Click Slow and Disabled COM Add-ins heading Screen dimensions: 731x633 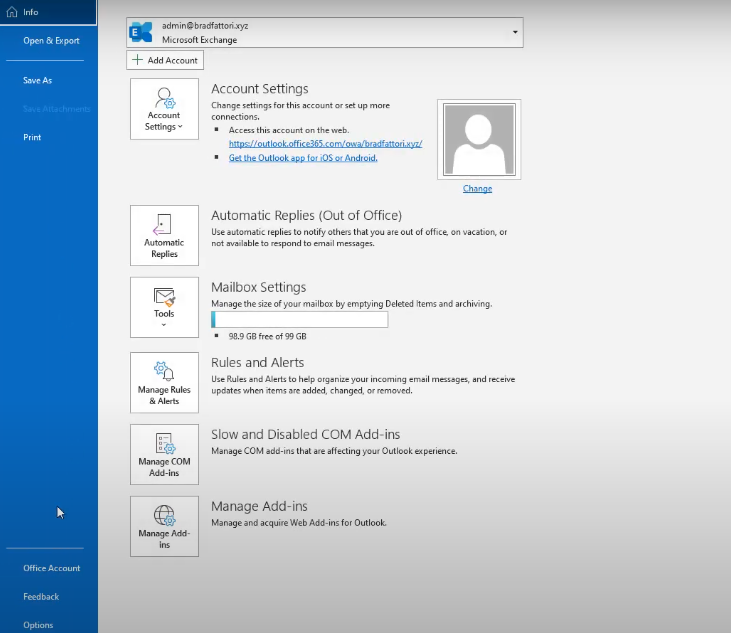pyautogui.click(x=305, y=434)
